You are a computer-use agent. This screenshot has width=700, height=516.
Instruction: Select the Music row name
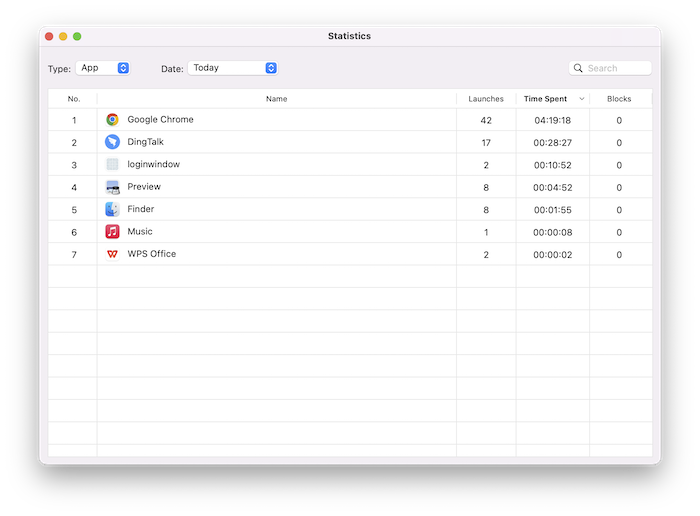[140, 231]
